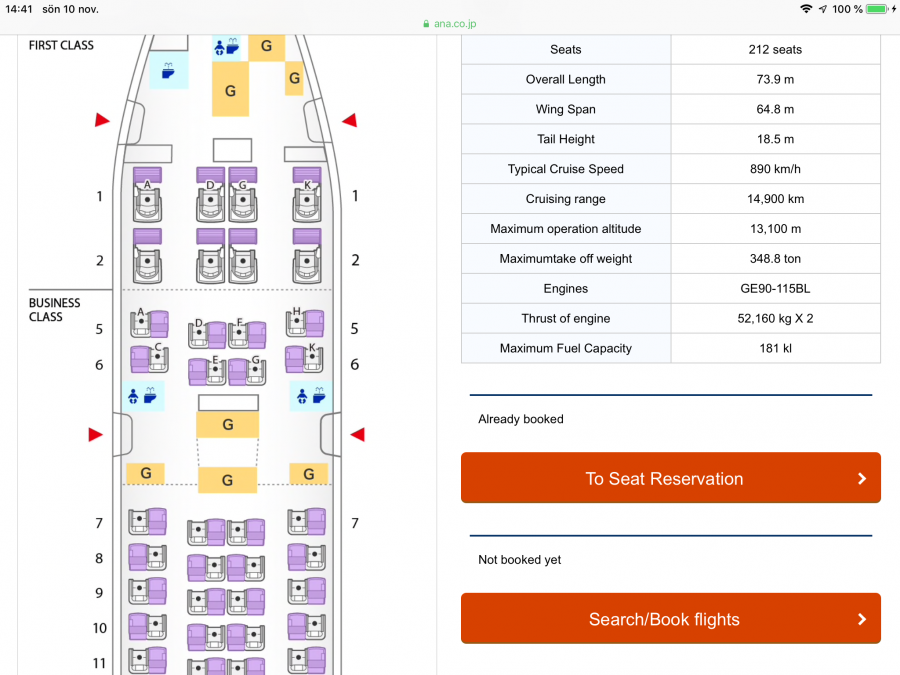
Task: Click the GE90-115BL engines table cell
Action: [x=775, y=289]
